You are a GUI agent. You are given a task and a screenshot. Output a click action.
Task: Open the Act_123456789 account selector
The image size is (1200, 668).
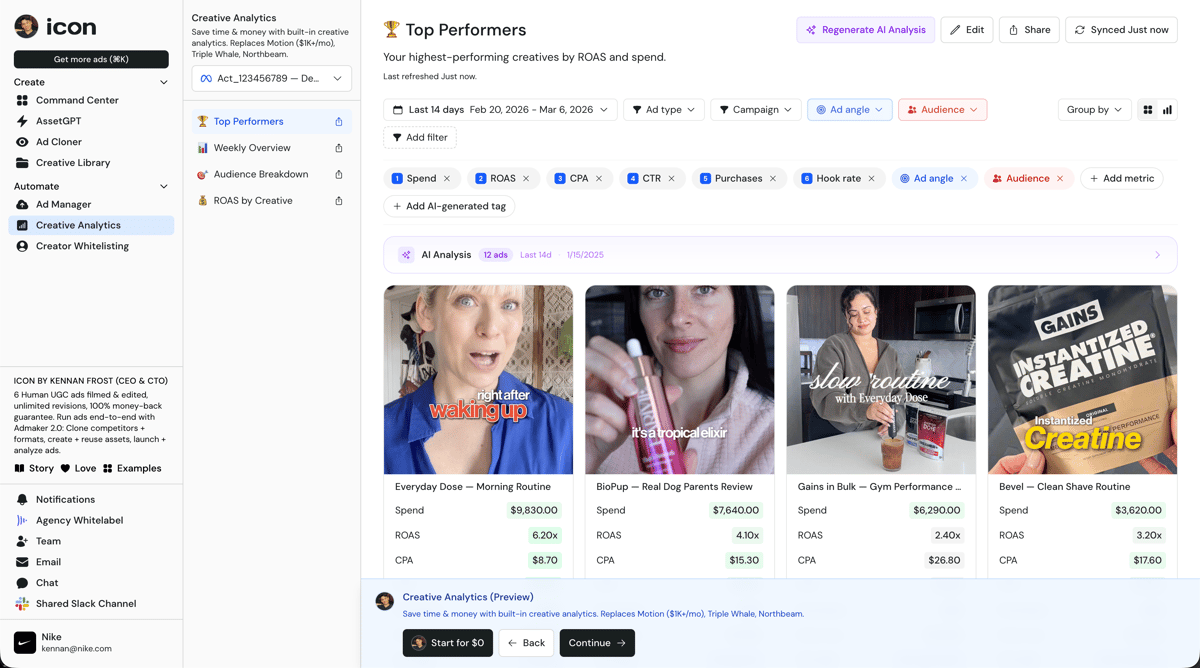270,77
